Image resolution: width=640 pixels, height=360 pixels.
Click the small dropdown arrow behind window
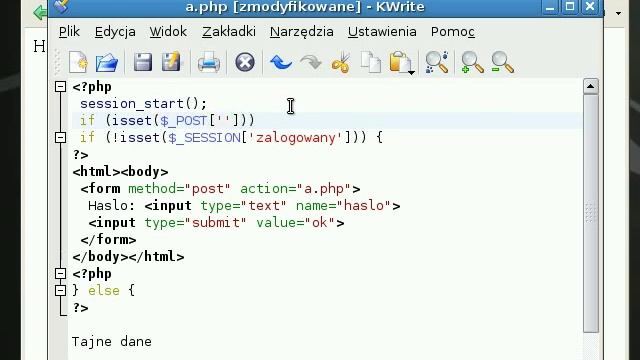coord(619,13)
